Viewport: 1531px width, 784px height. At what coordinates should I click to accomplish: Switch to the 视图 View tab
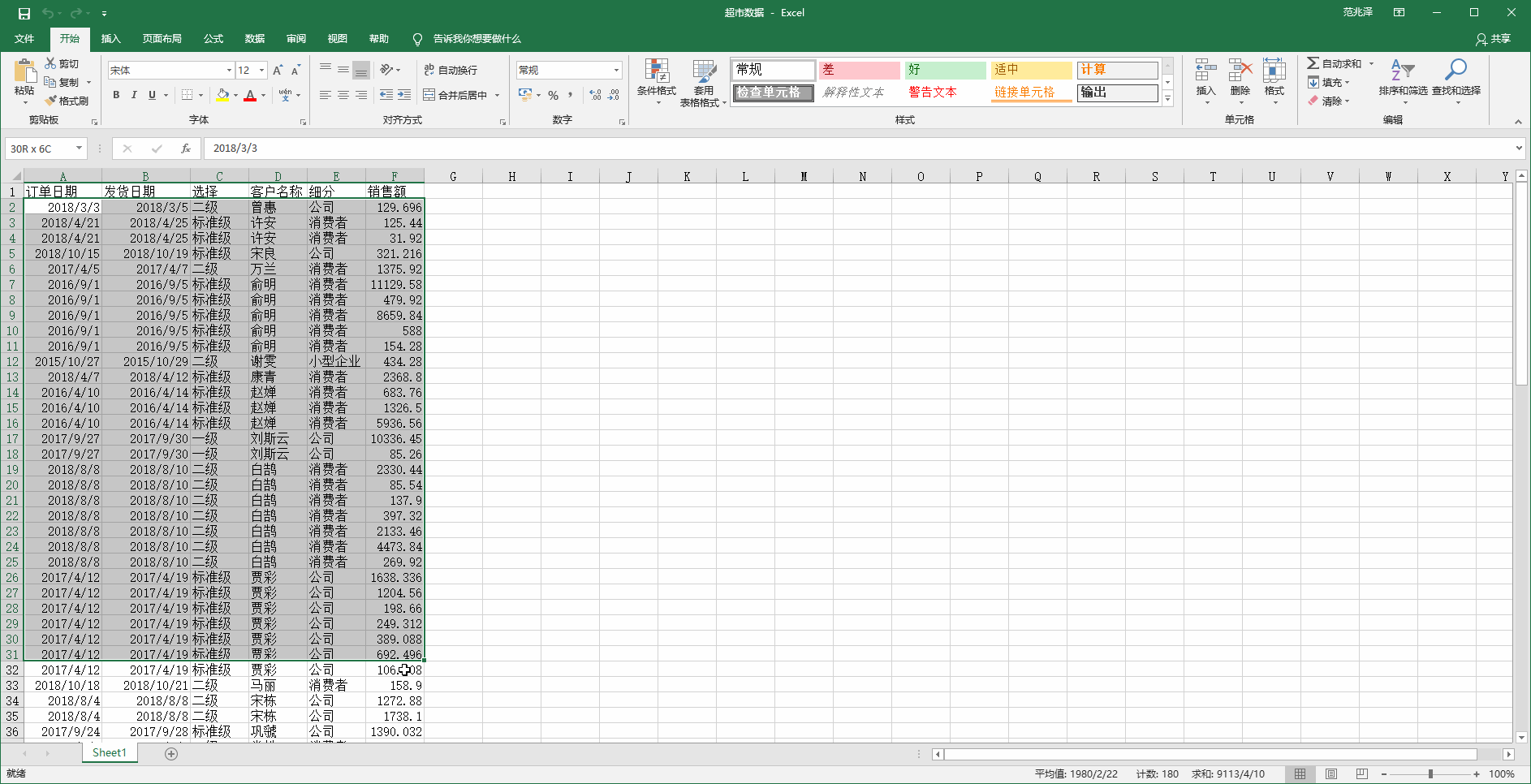tap(338, 38)
